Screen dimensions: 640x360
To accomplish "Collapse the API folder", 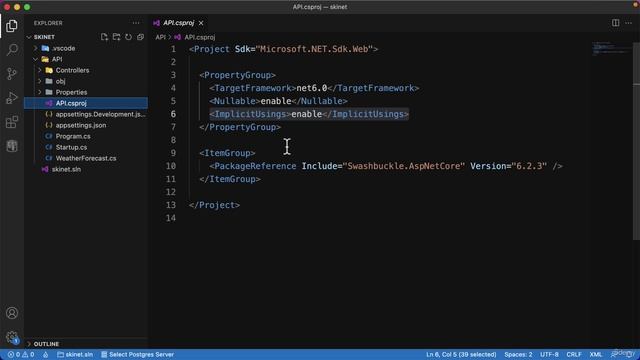I will [x=36, y=59].
